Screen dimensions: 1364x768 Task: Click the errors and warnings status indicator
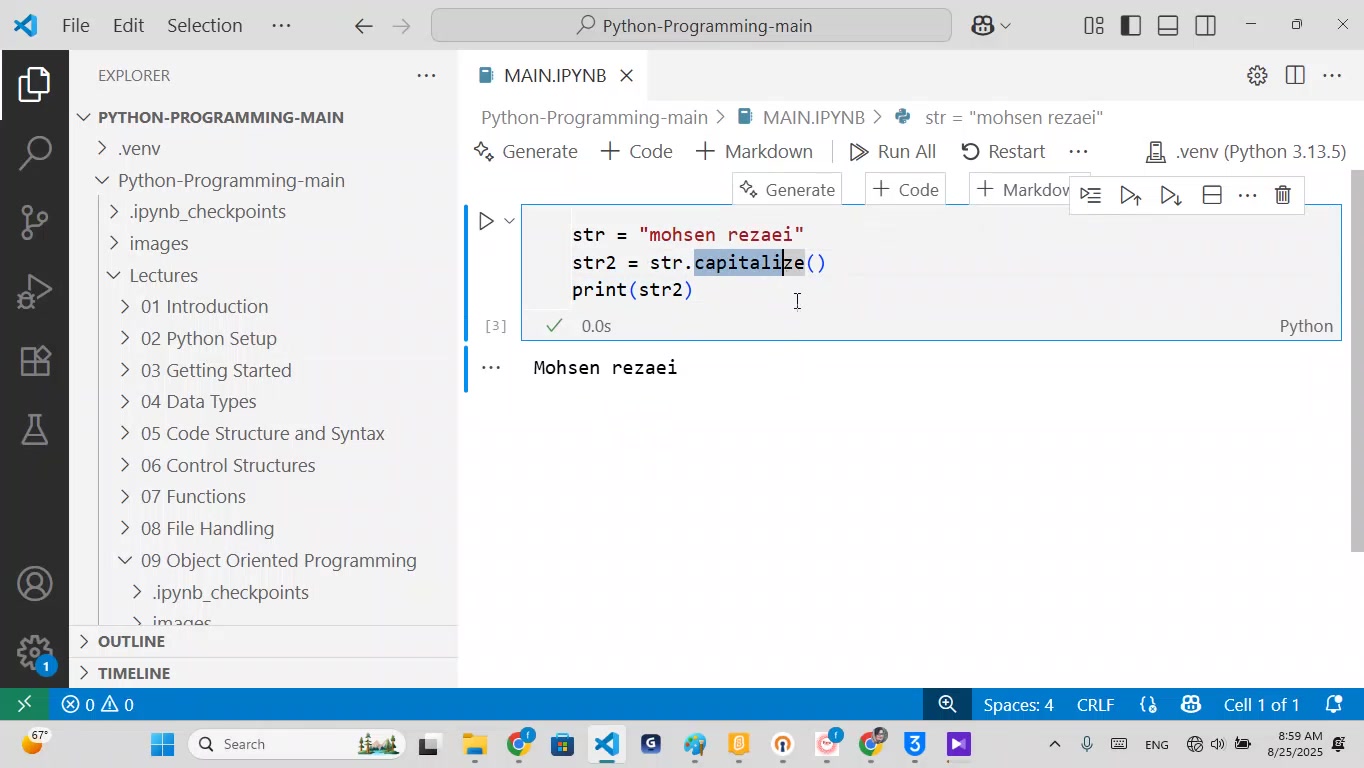[98, 705]
